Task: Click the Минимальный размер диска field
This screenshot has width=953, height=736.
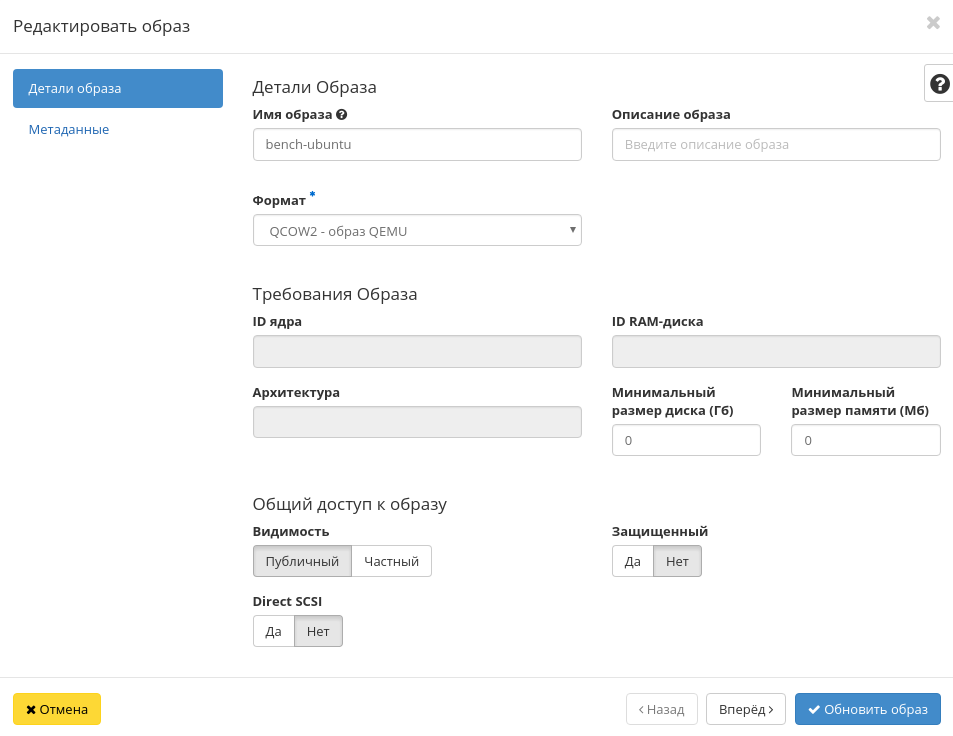Action: 685,441
